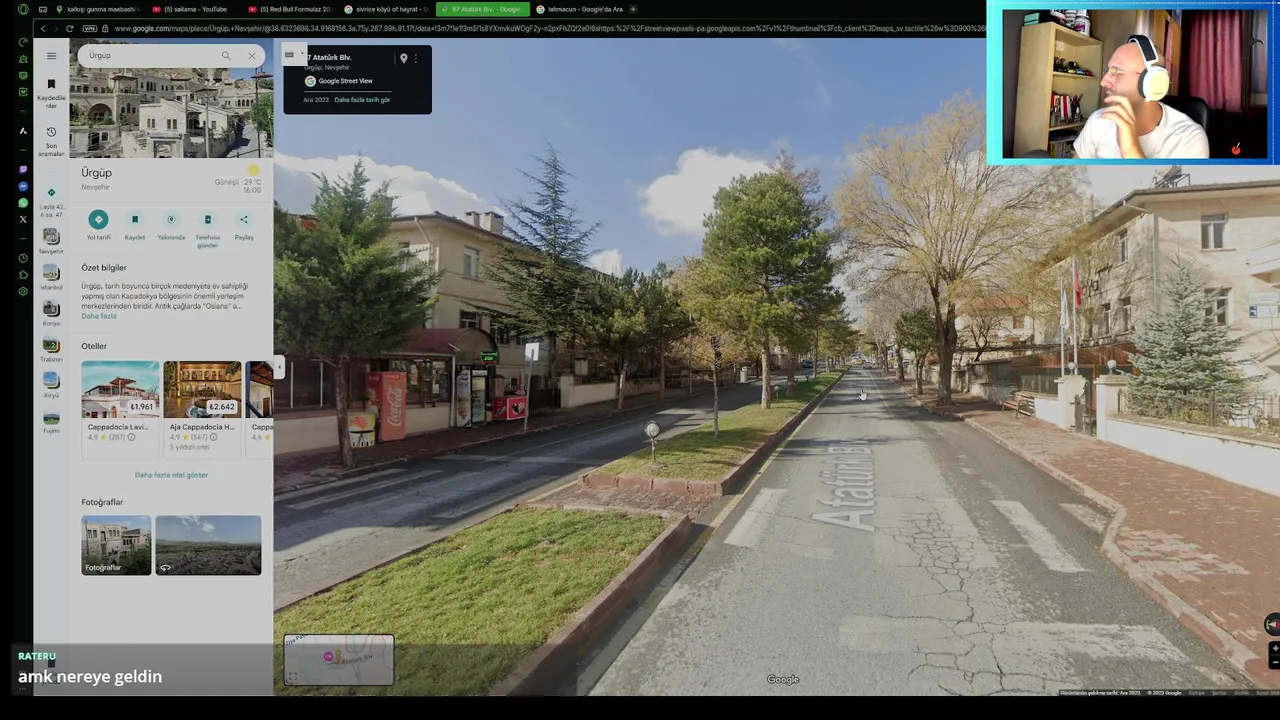Open keyboard input tools dropdown arrow

(x=301, y=55)
